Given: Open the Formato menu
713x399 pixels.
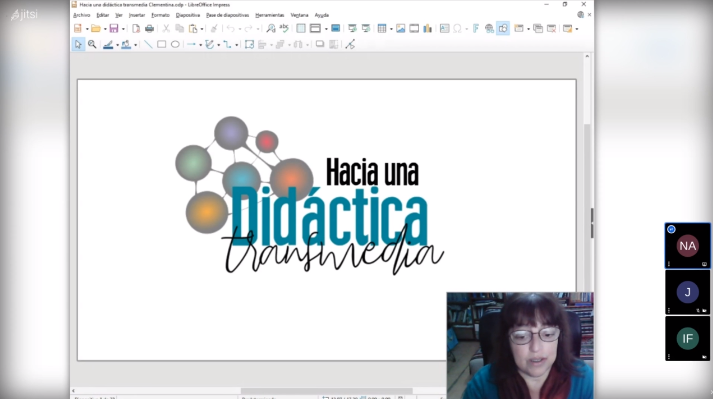Looking at the screenshot, I should pyautogui.click(x=161, y=15).
